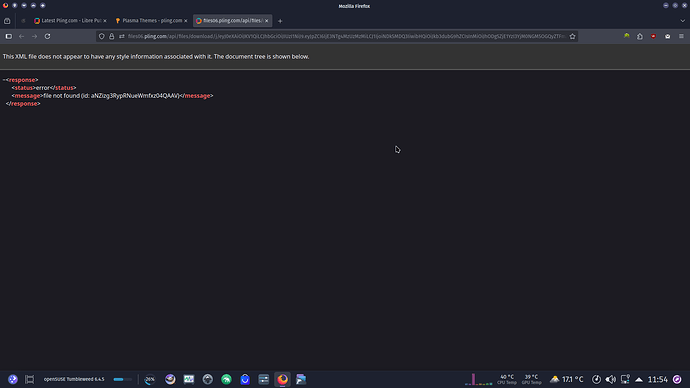
Task: Open the Extensions puzzle menu
Action: tap(640, 37)
